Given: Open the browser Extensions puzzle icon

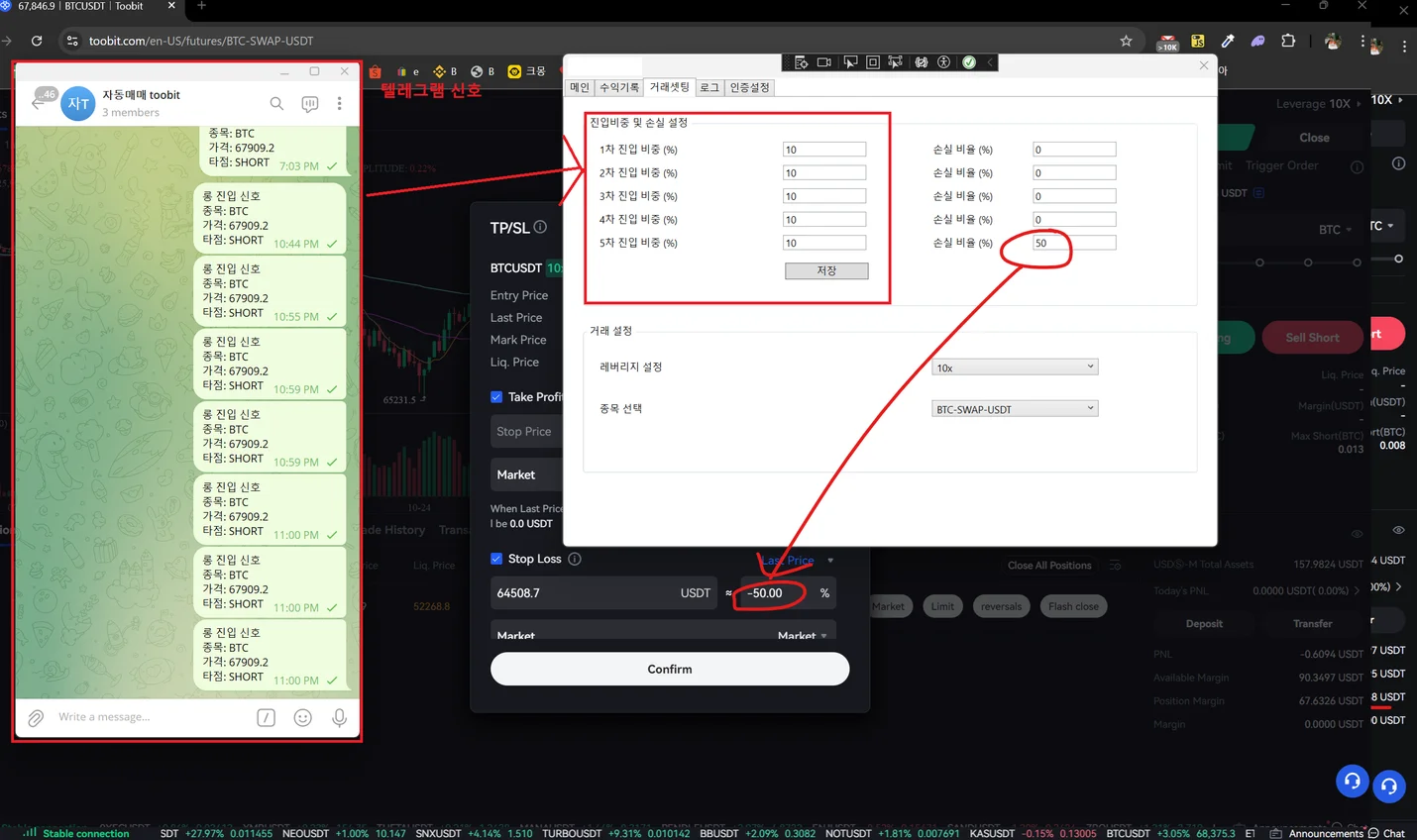Looking at the screenshot, I should click(x=1288, y=41).
